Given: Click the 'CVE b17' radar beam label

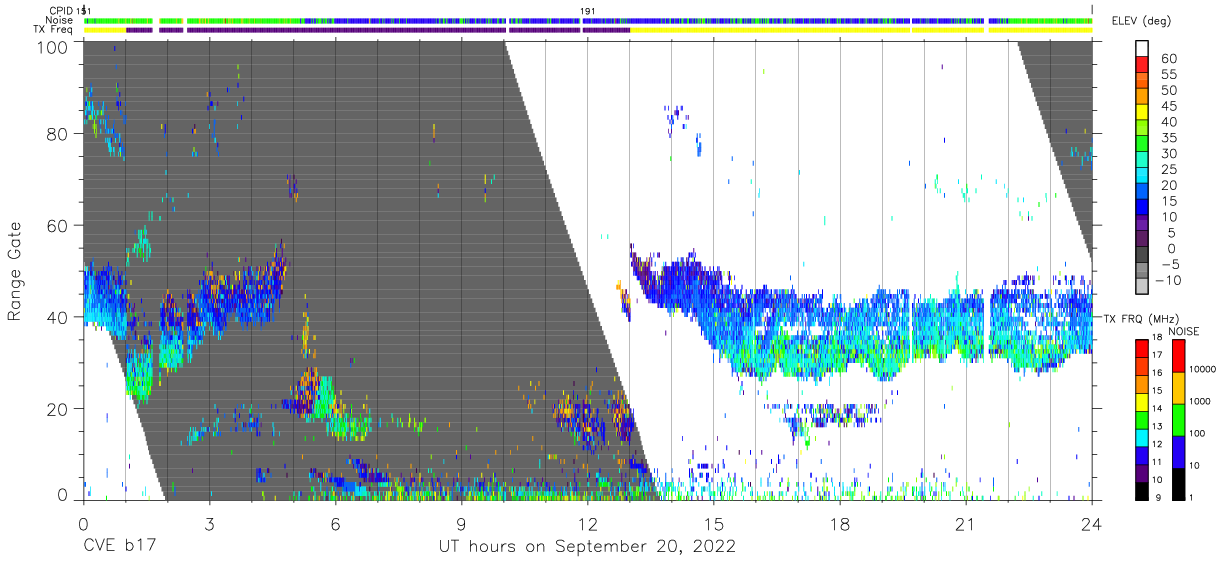Looking at the screenshot, I should click(121, 547).
